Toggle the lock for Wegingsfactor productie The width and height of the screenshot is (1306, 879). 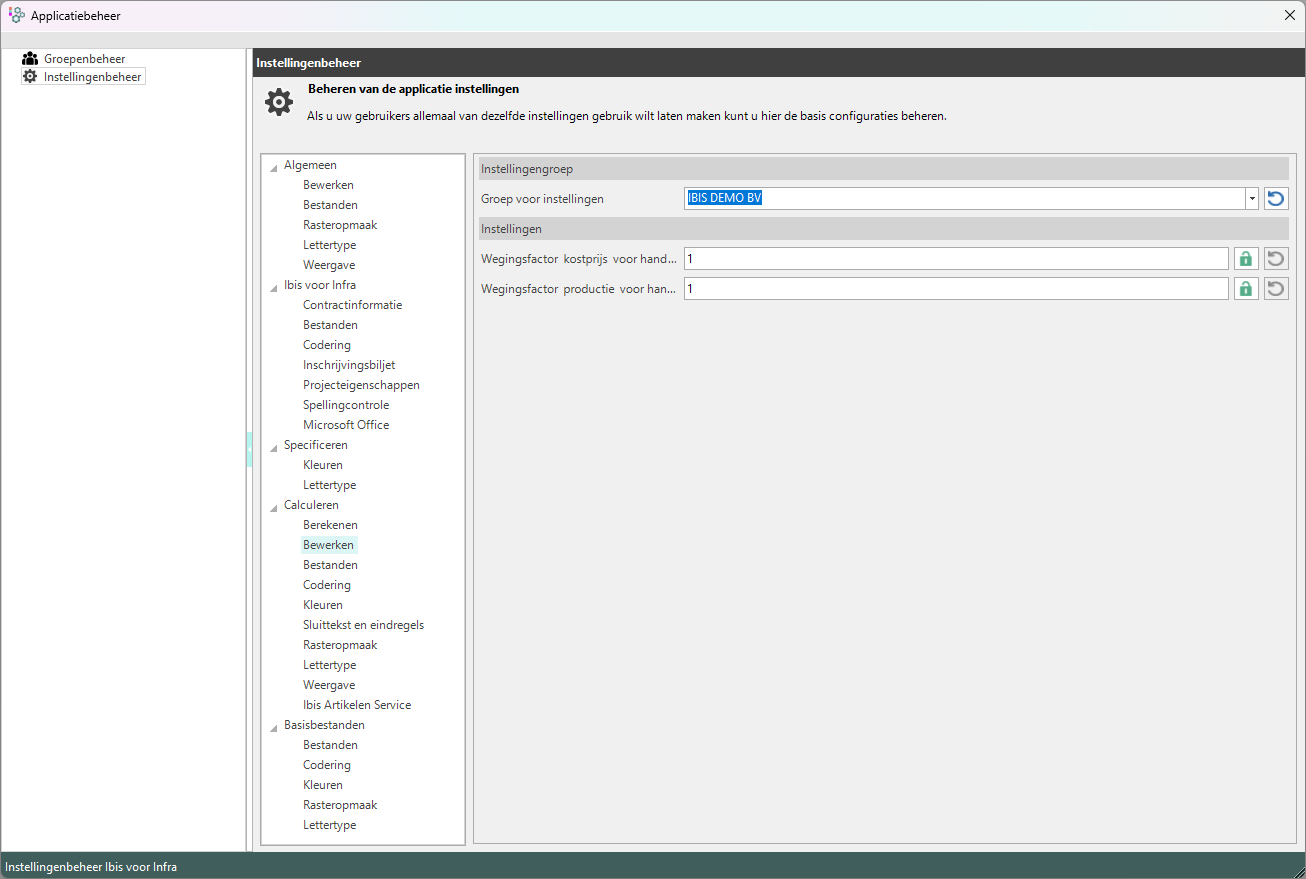(1245, 289)
